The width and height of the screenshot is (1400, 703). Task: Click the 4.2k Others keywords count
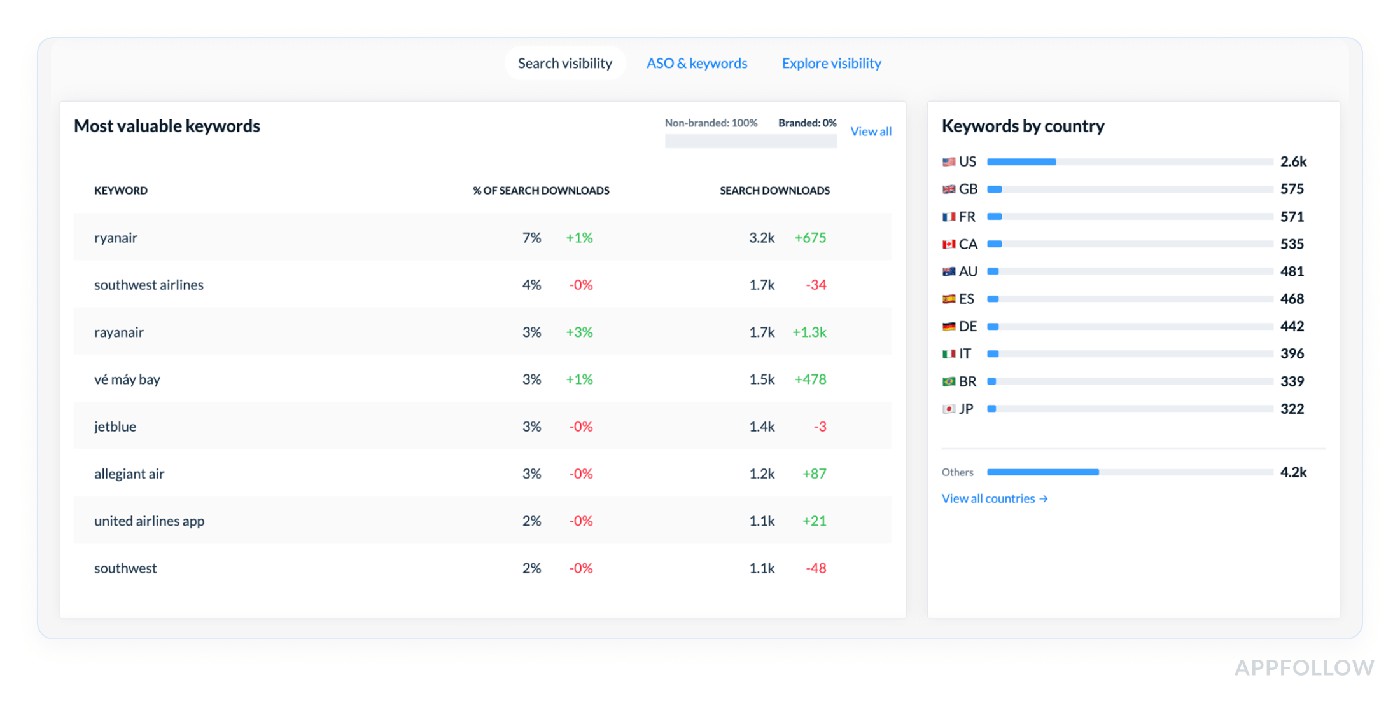click(1293, 472)
